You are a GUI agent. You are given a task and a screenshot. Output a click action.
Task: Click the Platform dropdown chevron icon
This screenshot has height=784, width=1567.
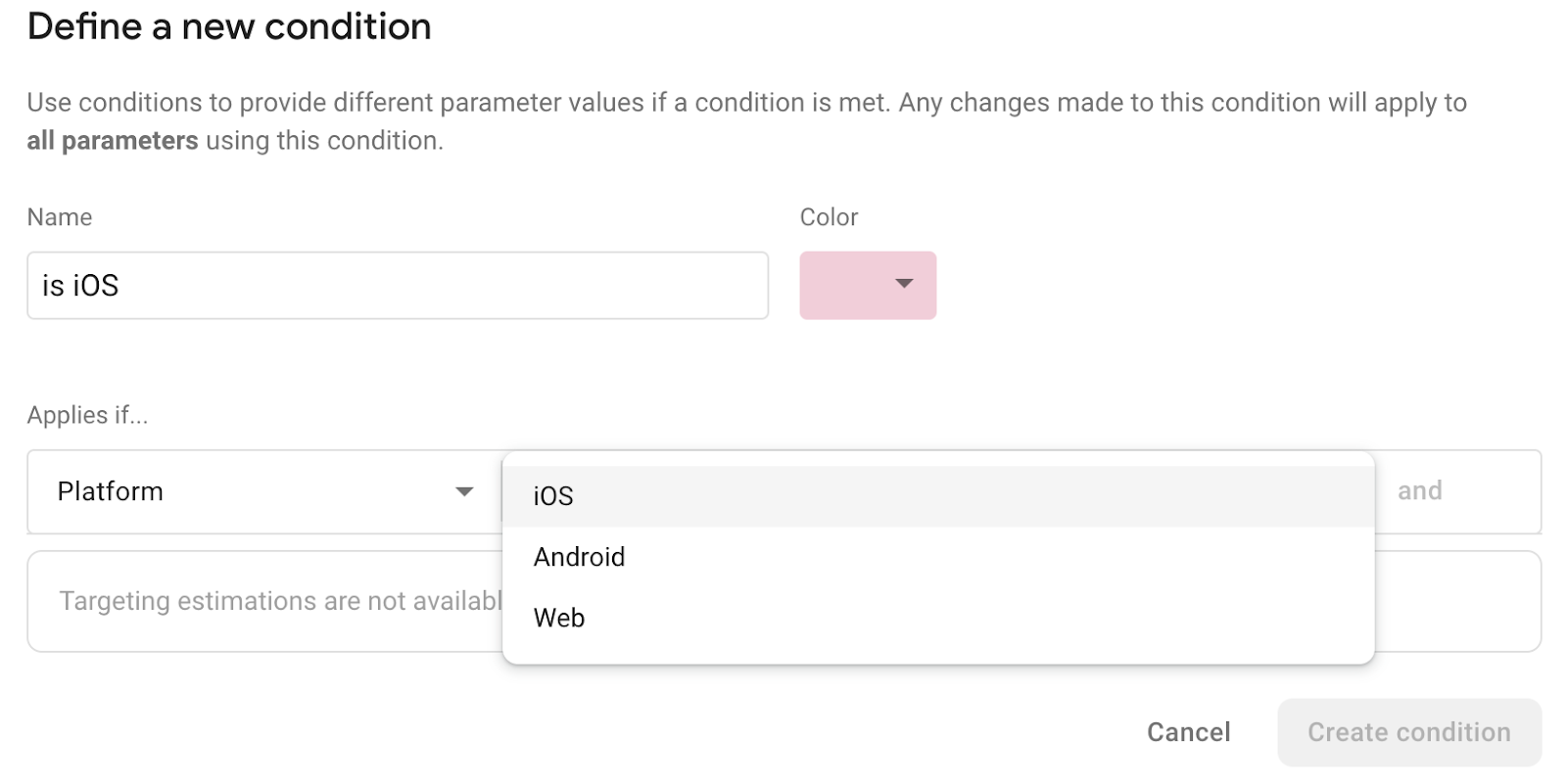462,491
